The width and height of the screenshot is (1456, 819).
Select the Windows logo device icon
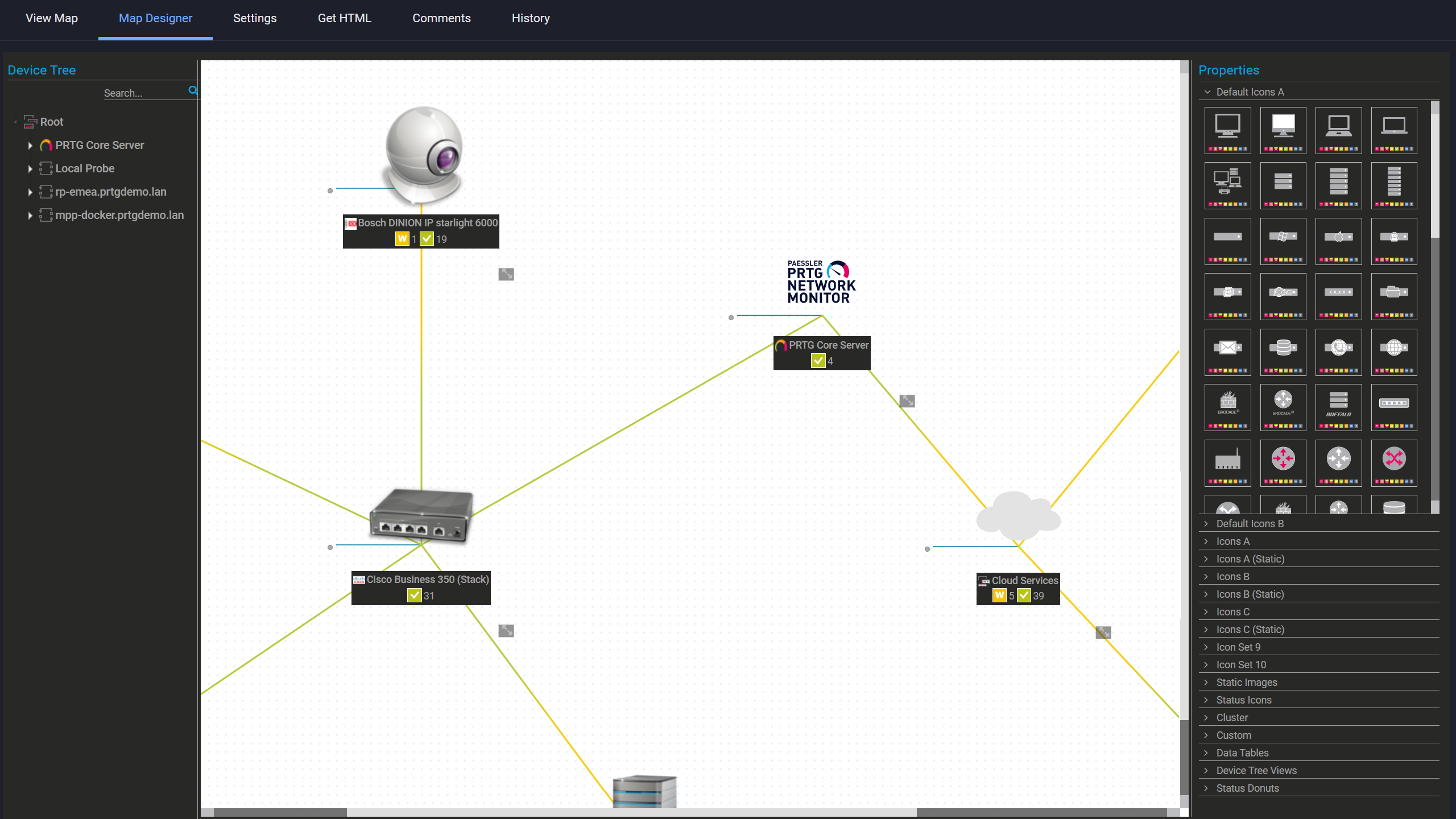point(1283,241)
